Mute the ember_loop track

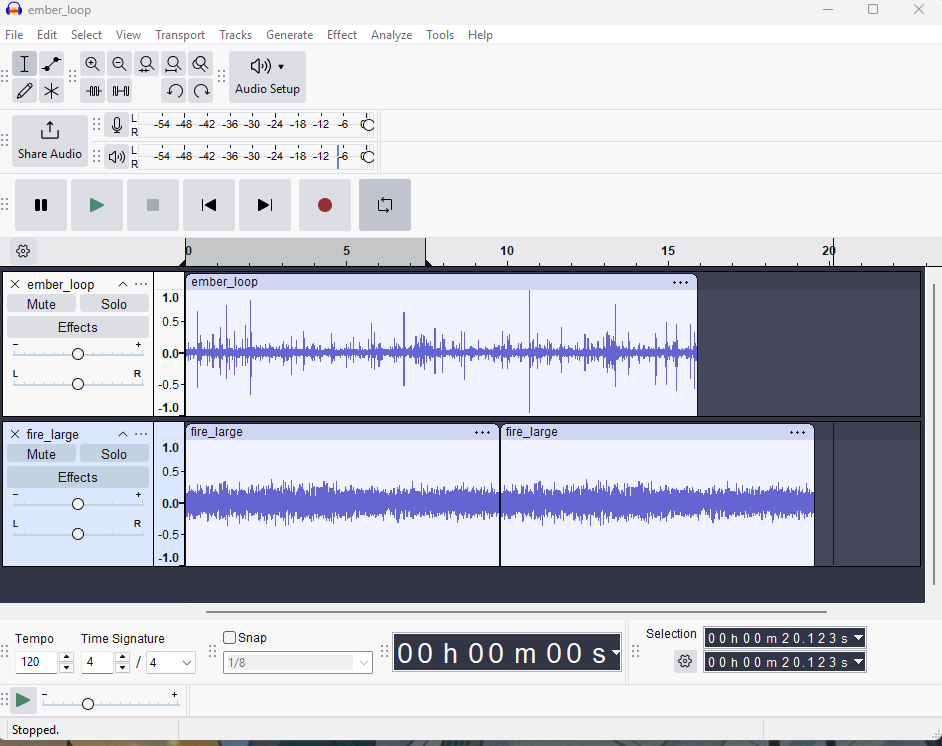click(x=41, y=304)
